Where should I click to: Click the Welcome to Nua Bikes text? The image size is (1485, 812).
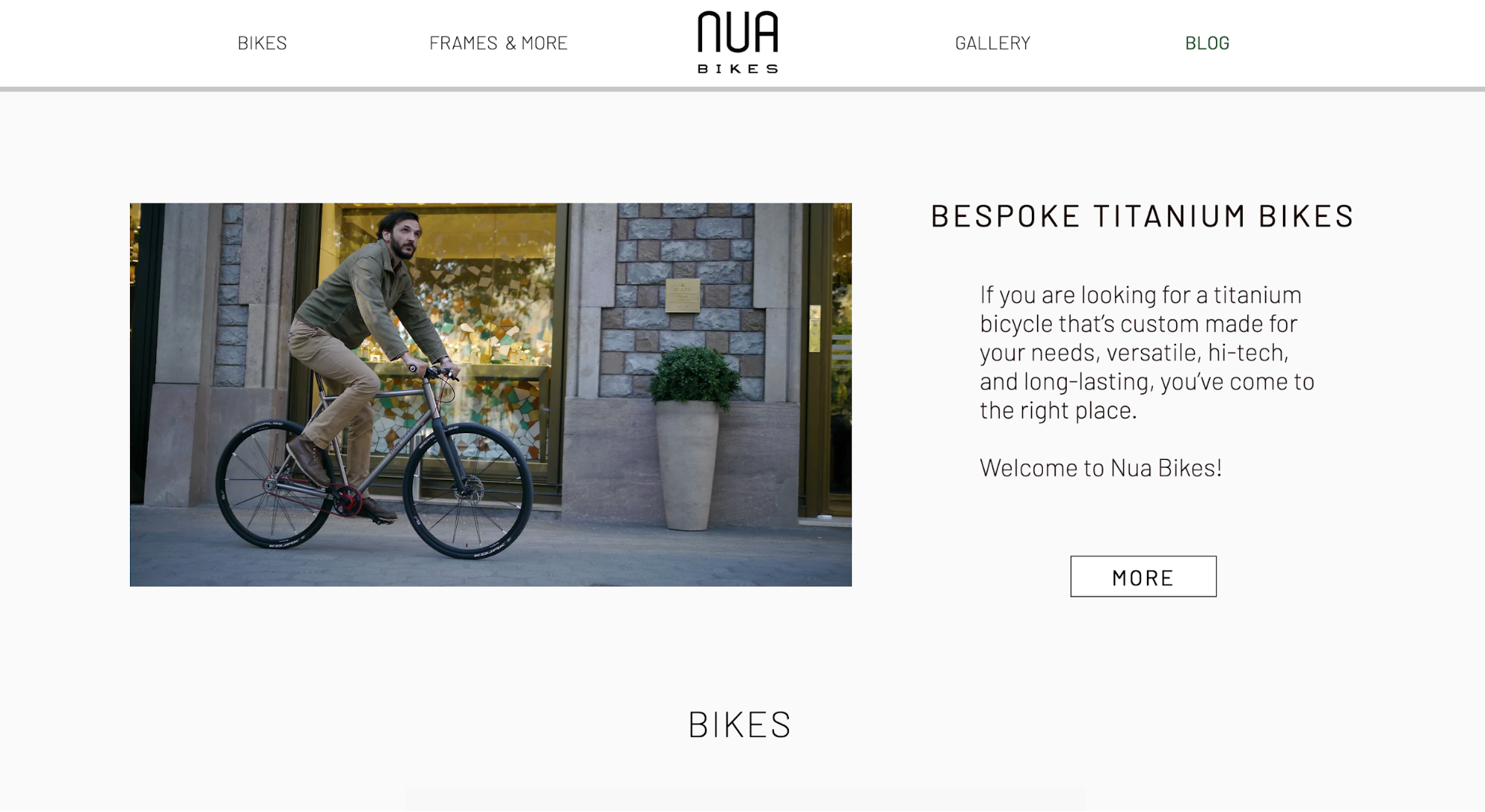(1101, 467)
